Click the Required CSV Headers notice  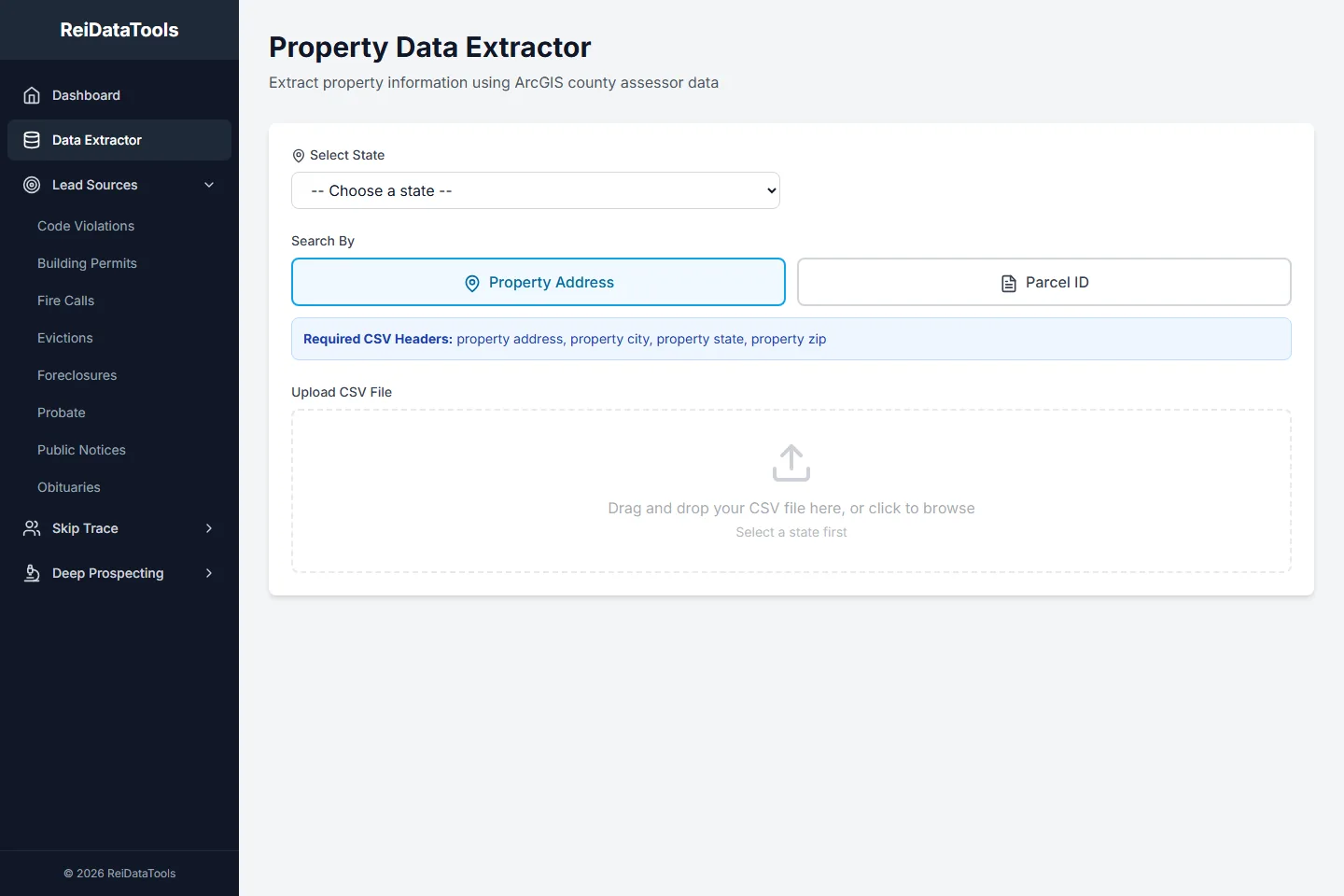[x=791, y=339]
